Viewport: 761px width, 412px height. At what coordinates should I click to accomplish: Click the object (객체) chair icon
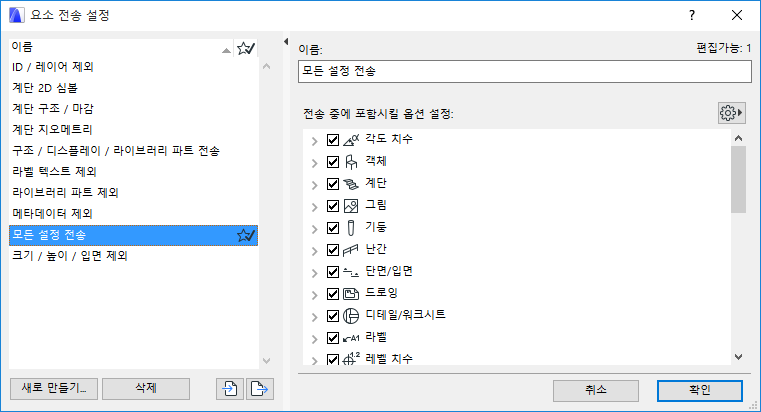click(351, 162)
